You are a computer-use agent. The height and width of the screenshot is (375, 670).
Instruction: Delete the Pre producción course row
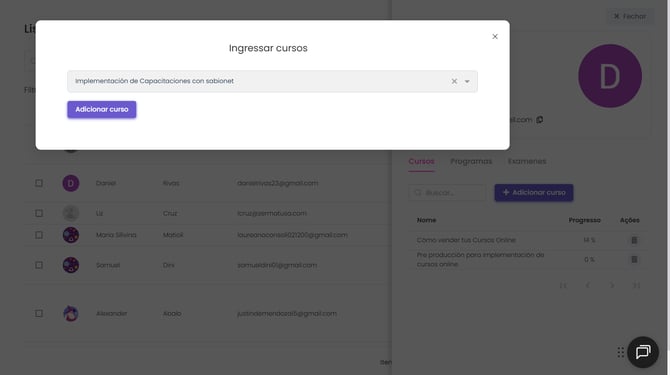pos(634,259)
